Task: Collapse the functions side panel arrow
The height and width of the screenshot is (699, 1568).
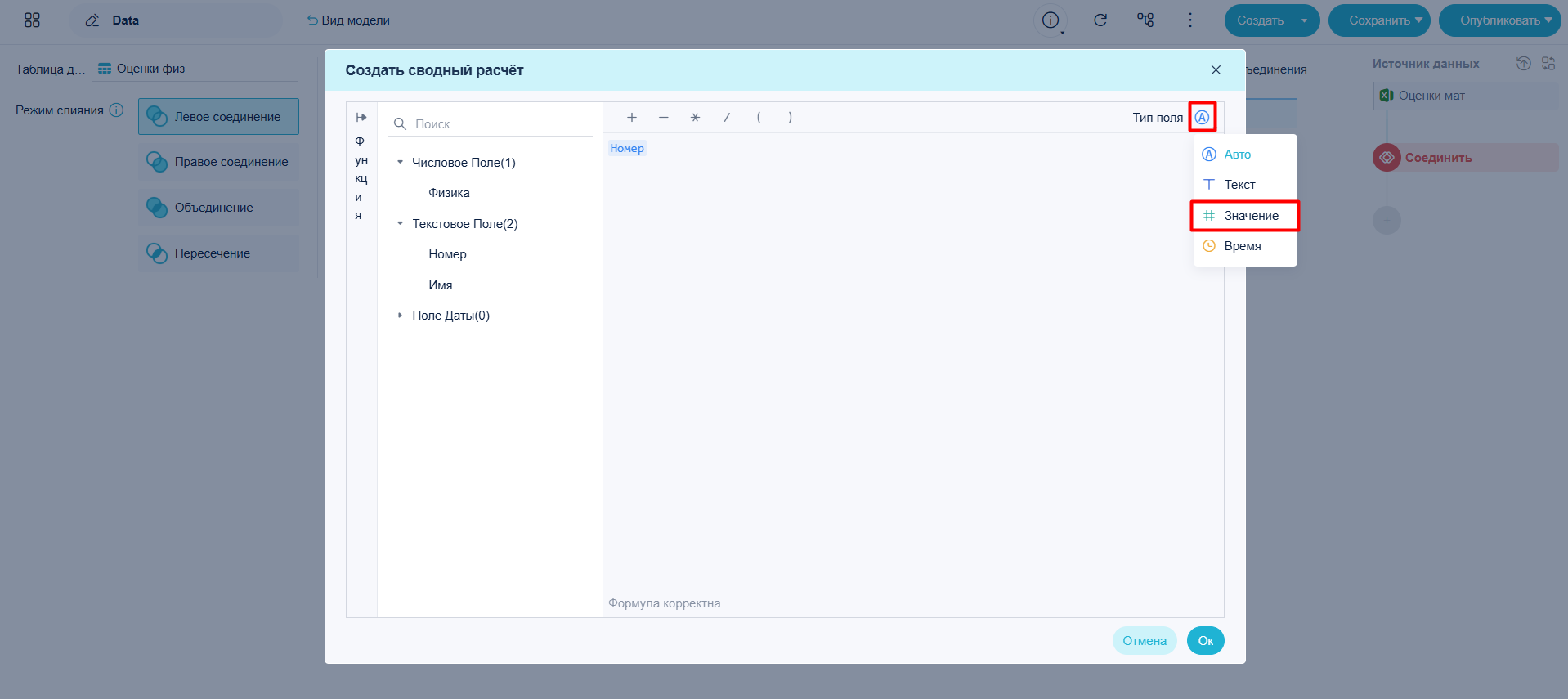Action: (361, 118)
